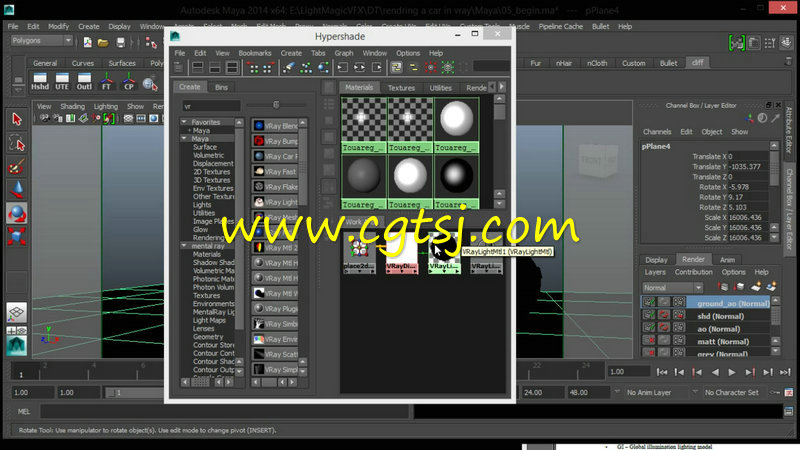
Task: Open the Polygons menu set dropdown
Action: [x=41, y=40]
